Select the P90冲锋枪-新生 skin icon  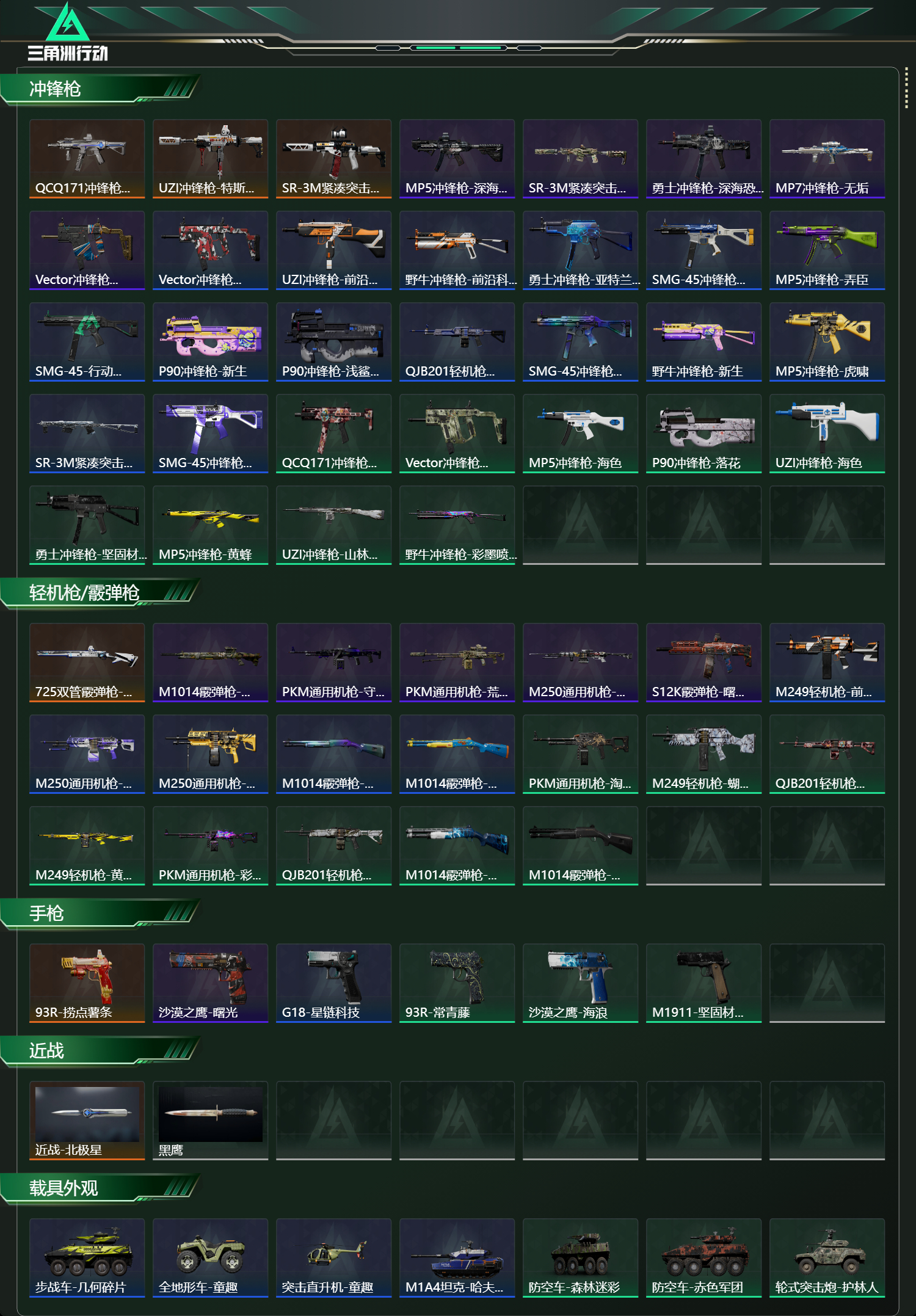(210, 342)
